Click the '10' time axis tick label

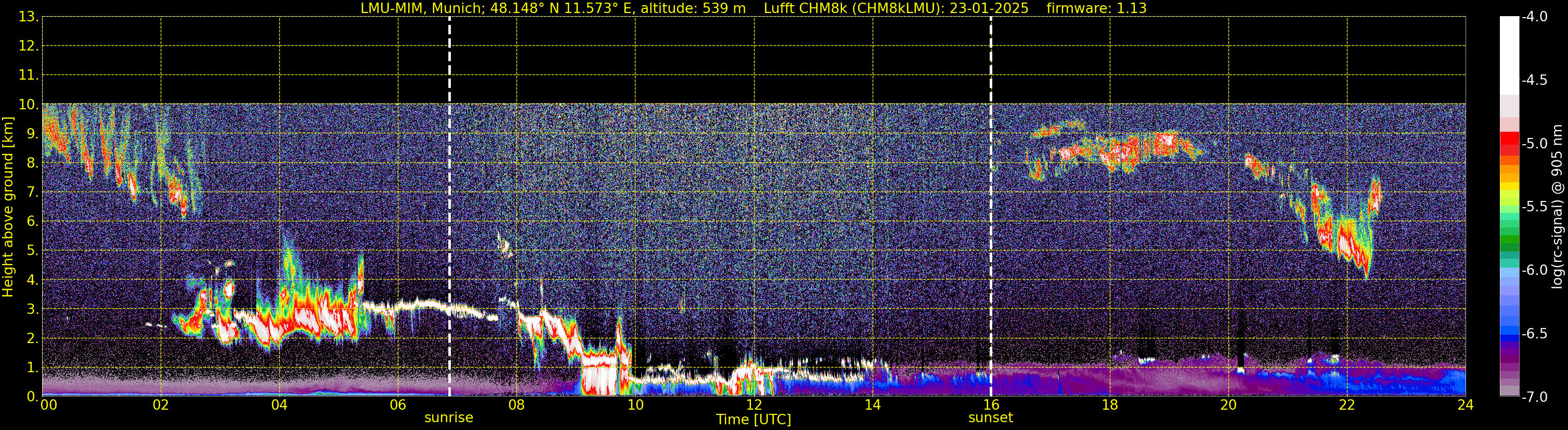pos(636,405)
